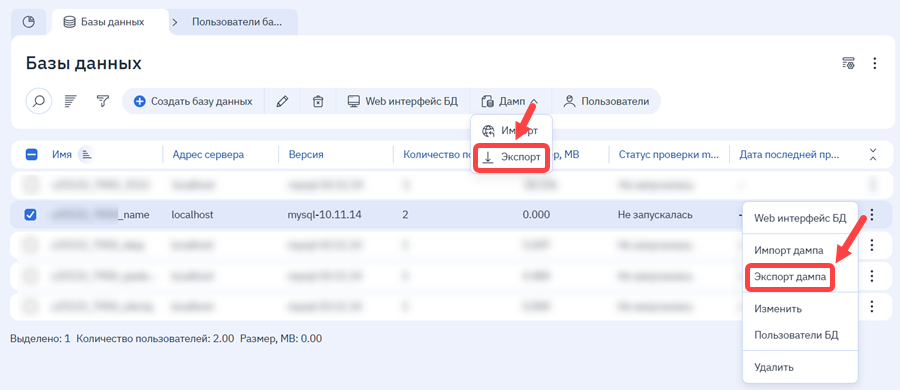Tick the checkbox of the fourth database row
Image resolution: width=900 pixels, height=390 pixels.
31,276
